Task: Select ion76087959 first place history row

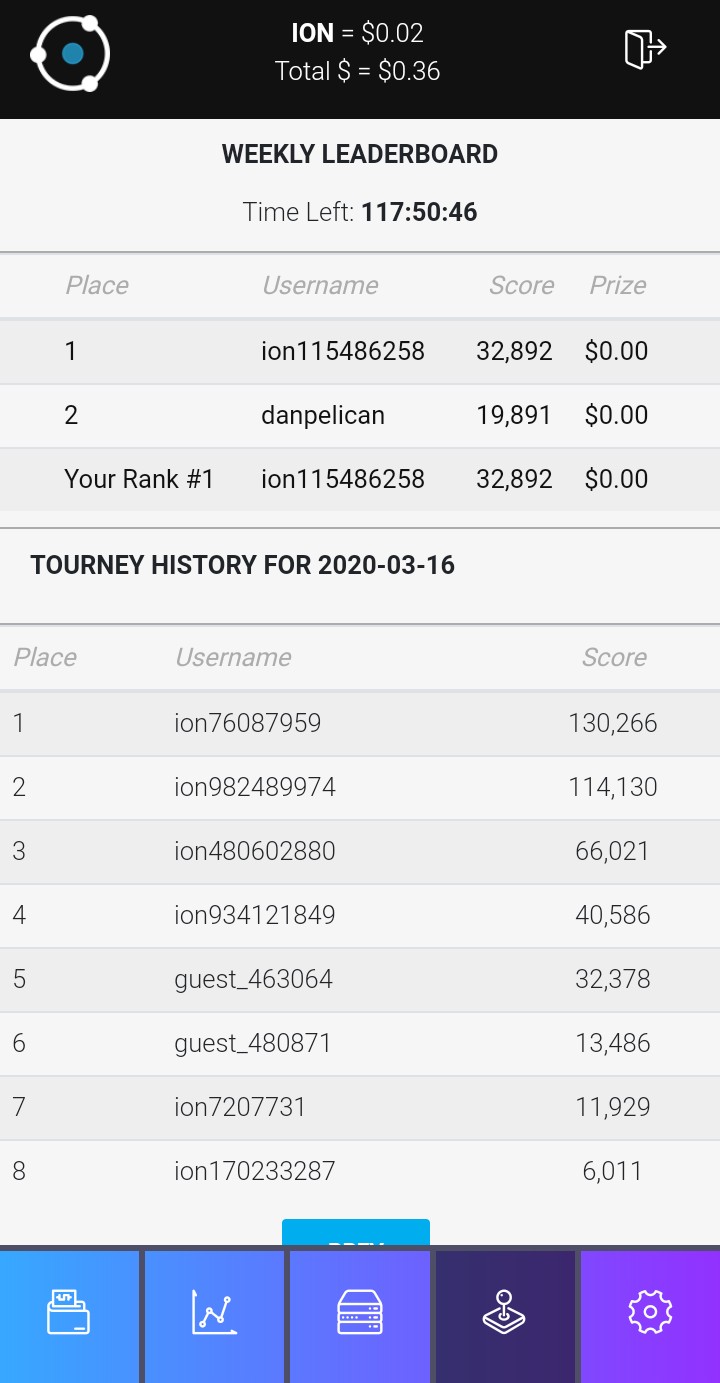Action: click(360, 723)
